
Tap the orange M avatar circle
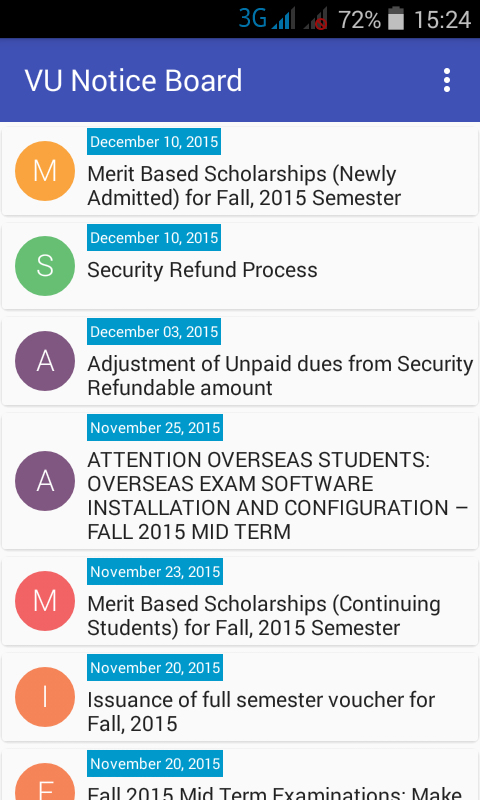(x=45, y=171)
